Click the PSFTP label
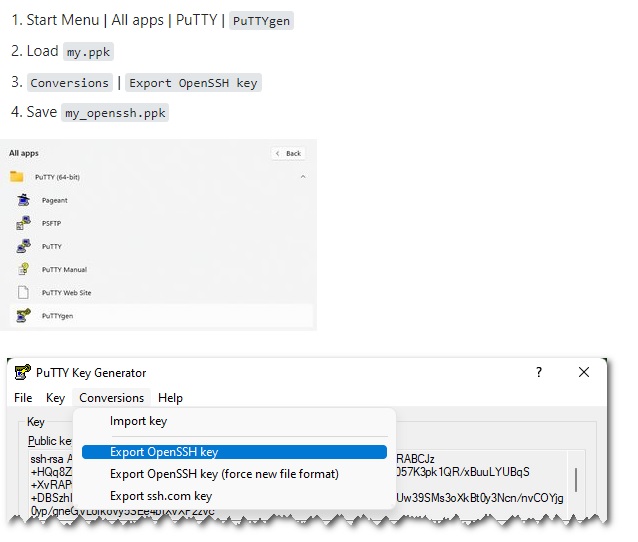Screen dimensions: 638x542 click(x=51, y=223)
